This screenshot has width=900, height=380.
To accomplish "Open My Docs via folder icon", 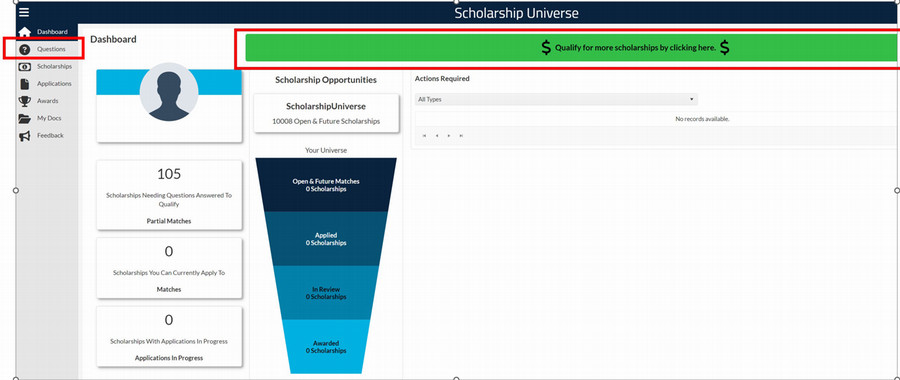I will coord(24,119).
